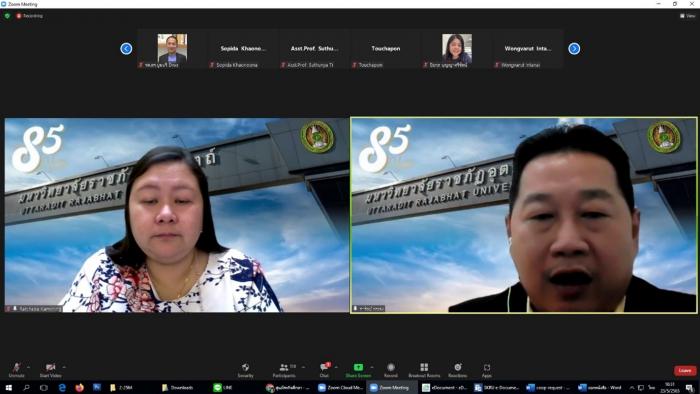Image resolution: width=700 pixels, height=394 pixels.
Task: Switch to coop request Word document
Action: [x=548, y=388]
